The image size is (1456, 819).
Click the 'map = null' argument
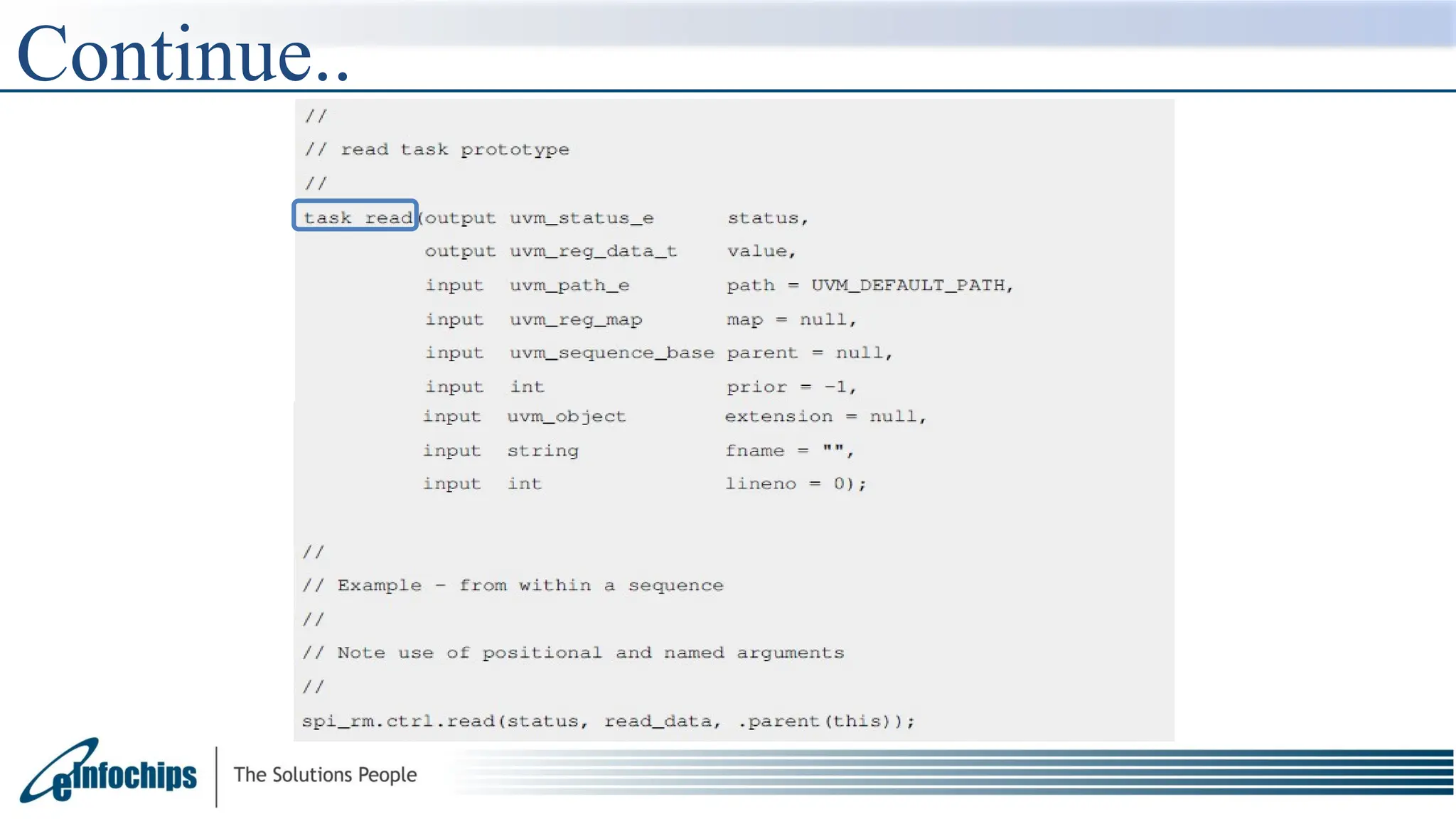point(791,319)
